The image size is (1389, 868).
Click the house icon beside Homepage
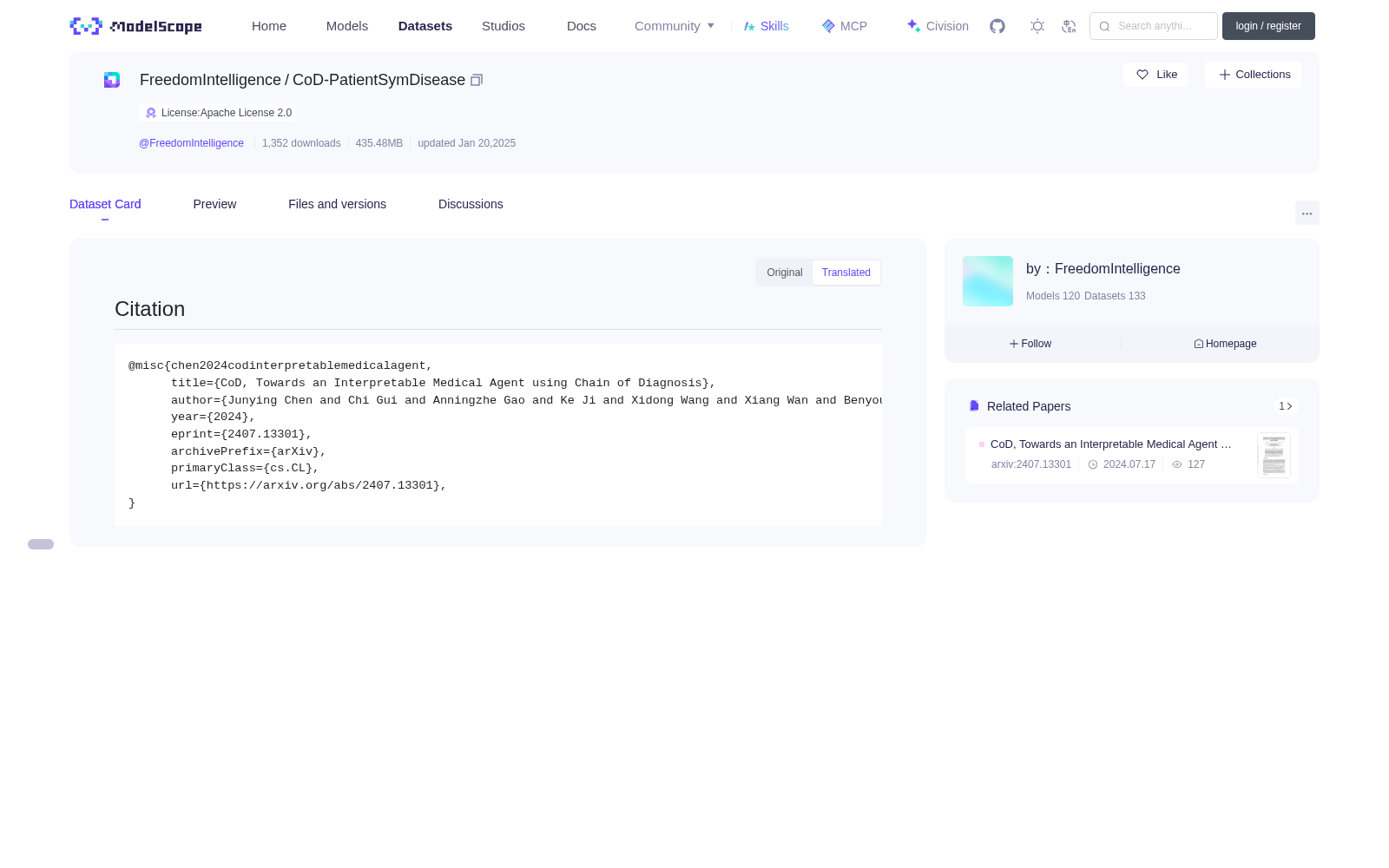[x=1199, y=344]
